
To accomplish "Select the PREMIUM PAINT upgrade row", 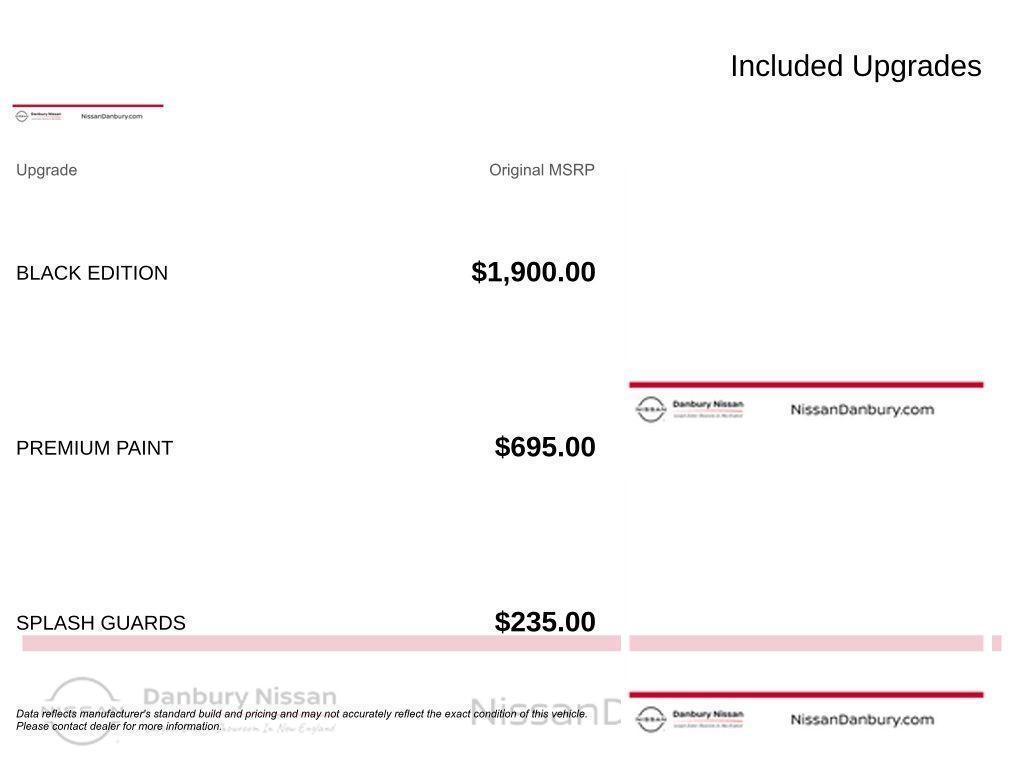I will coord(94,448).
